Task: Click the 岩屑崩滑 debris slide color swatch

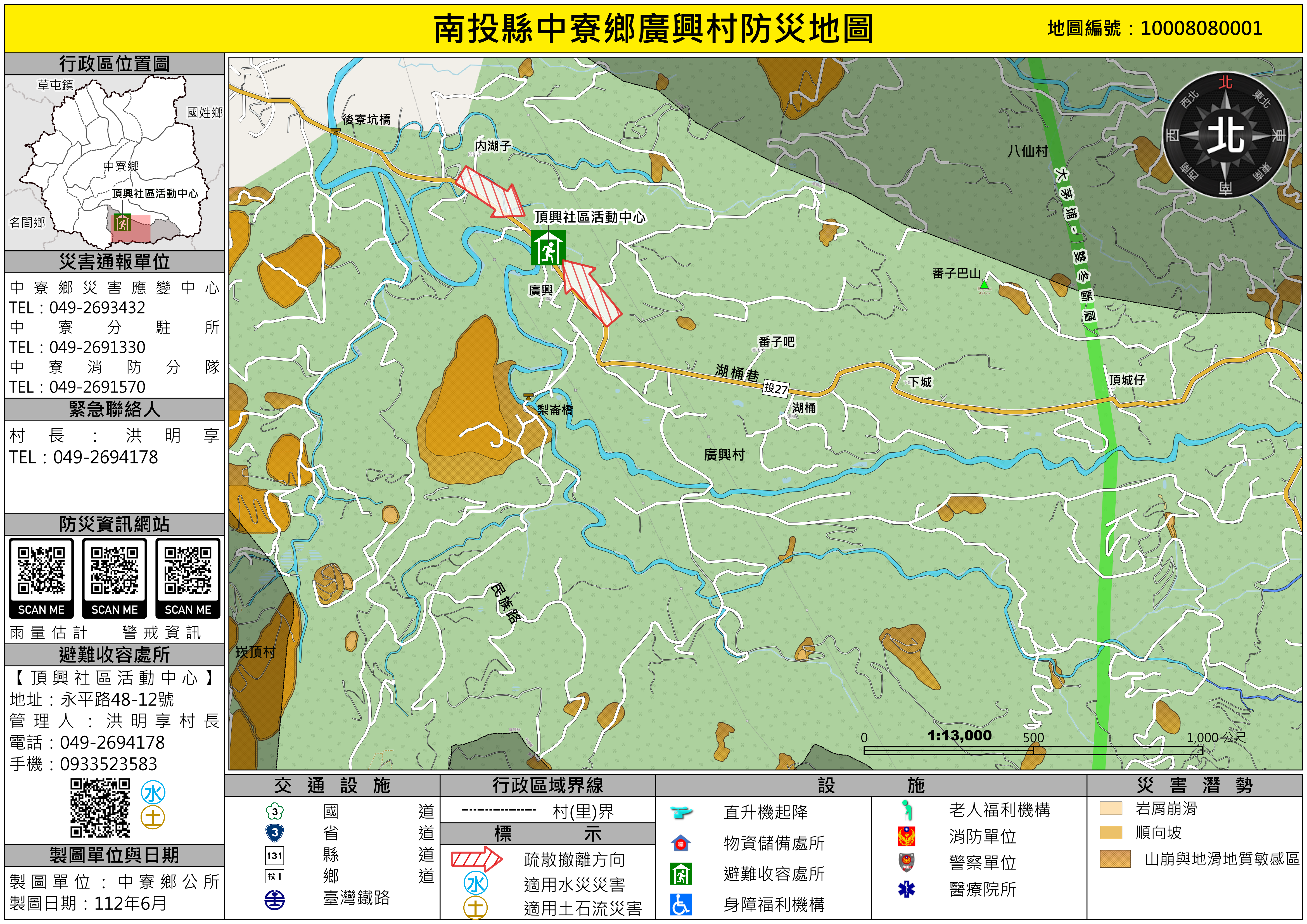Action: coord(1111,808)
